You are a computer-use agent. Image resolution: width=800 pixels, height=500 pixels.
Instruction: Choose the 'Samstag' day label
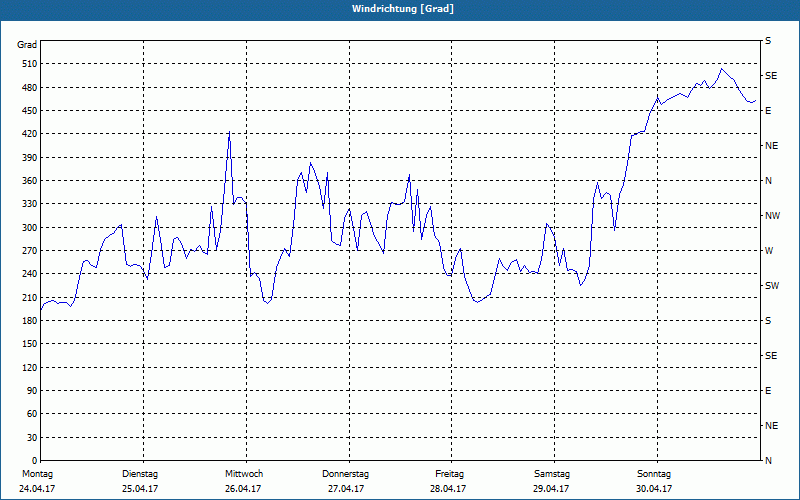click(x=552, y=474)
